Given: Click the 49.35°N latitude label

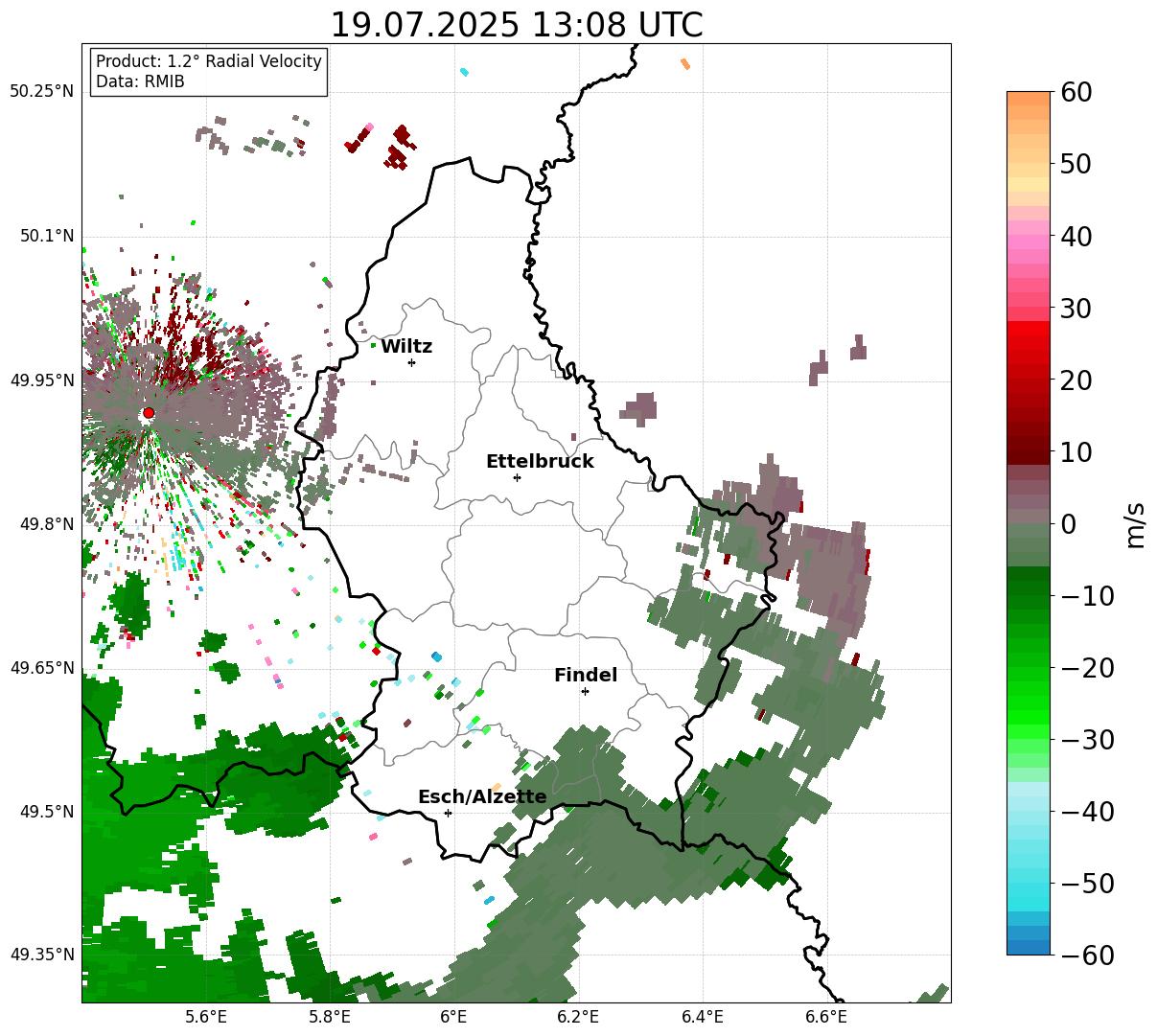Looking at the screenshot, I should coord(41,955).
